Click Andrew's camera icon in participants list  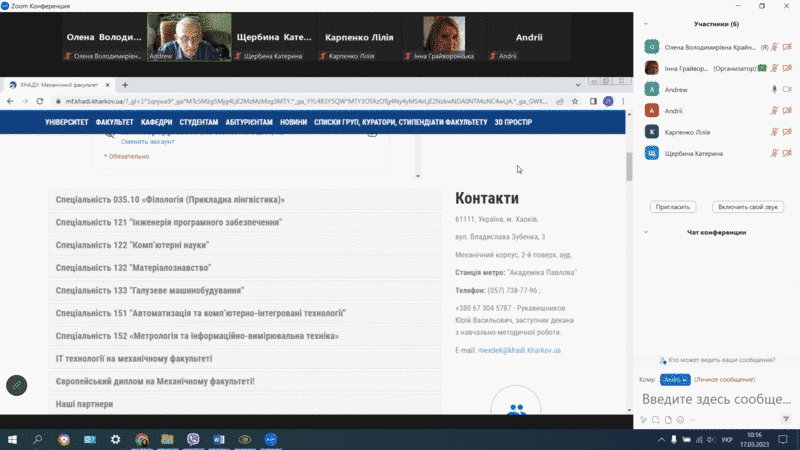pyautogui.click(x=788, y=89)
